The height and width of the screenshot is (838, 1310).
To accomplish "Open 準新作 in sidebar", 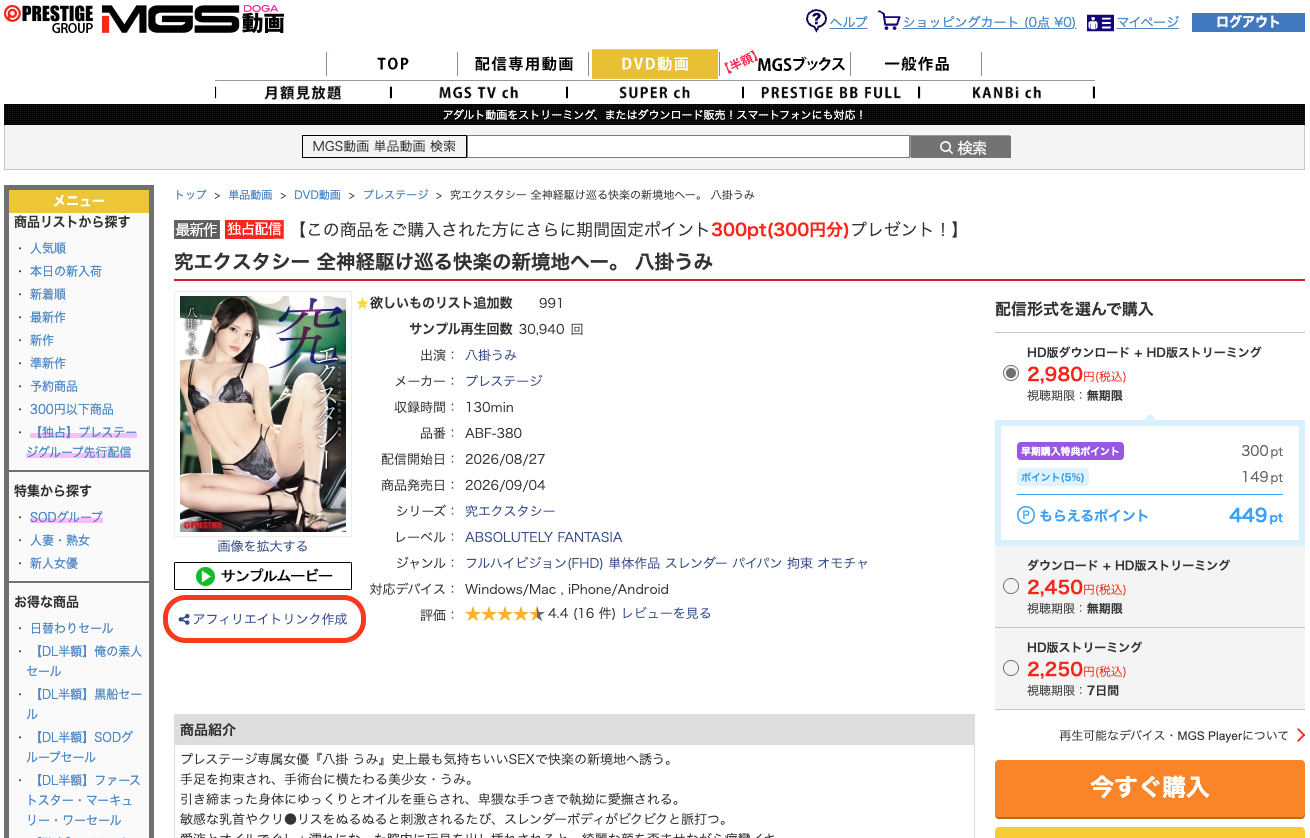I will click(48, 363).
